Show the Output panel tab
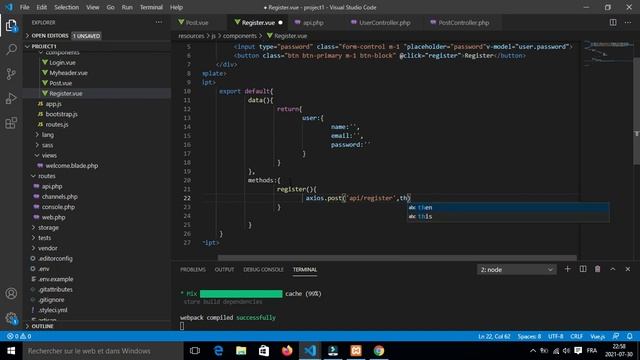This screenshot has height=360, width=640. point(224,270)
